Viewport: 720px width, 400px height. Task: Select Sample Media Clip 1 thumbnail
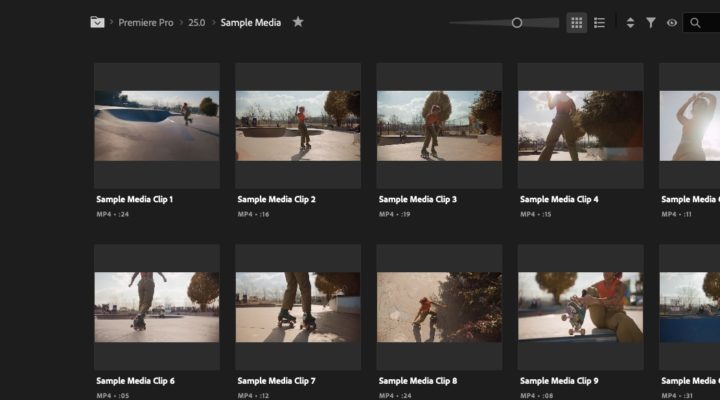click(x=157, y=125)
